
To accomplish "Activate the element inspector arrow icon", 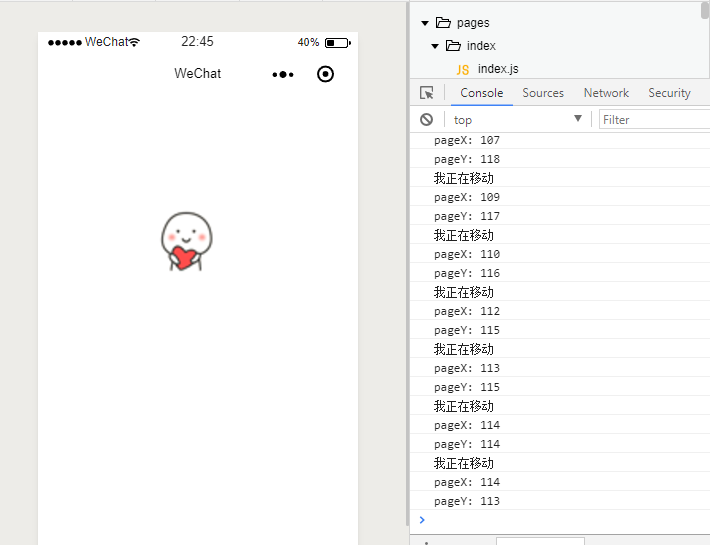I will [427, 93].
